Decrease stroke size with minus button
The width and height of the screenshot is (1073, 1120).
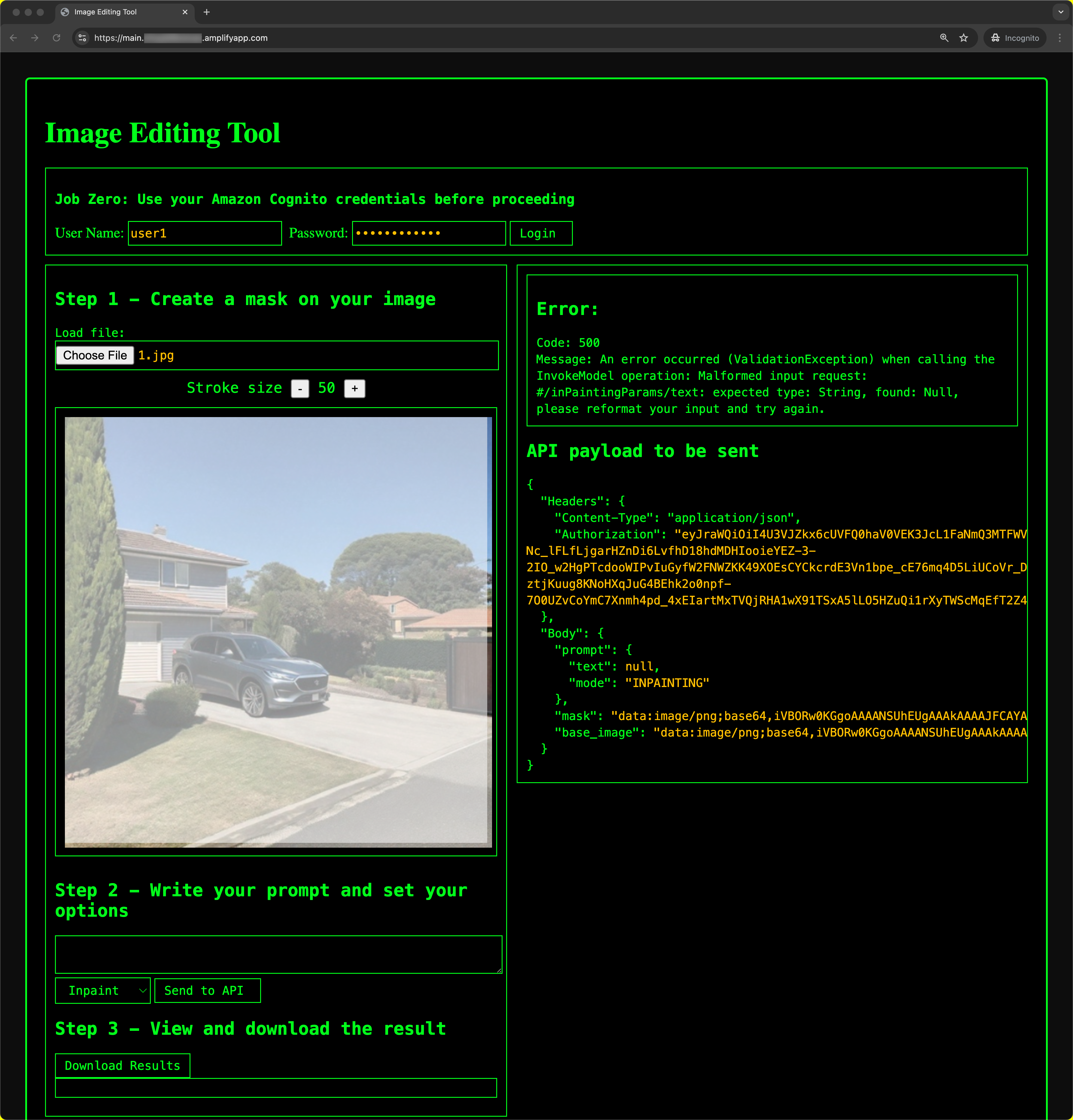[300, 389]
